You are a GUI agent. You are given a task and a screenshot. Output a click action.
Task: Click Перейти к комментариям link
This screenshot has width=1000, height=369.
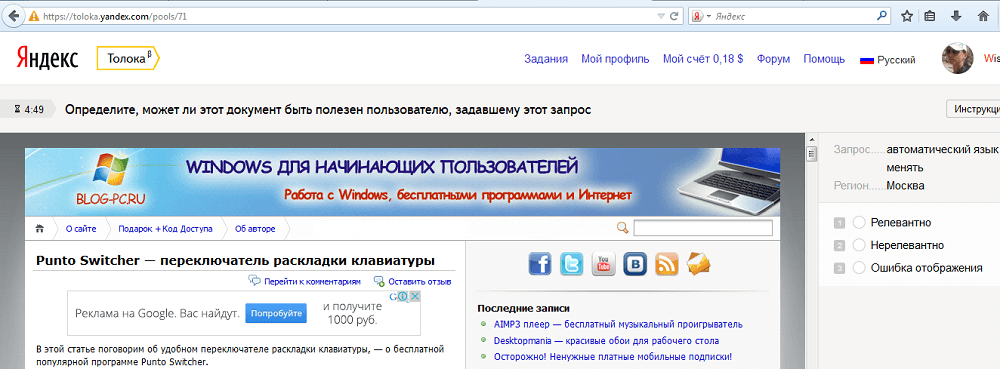(x=312, y=281)
